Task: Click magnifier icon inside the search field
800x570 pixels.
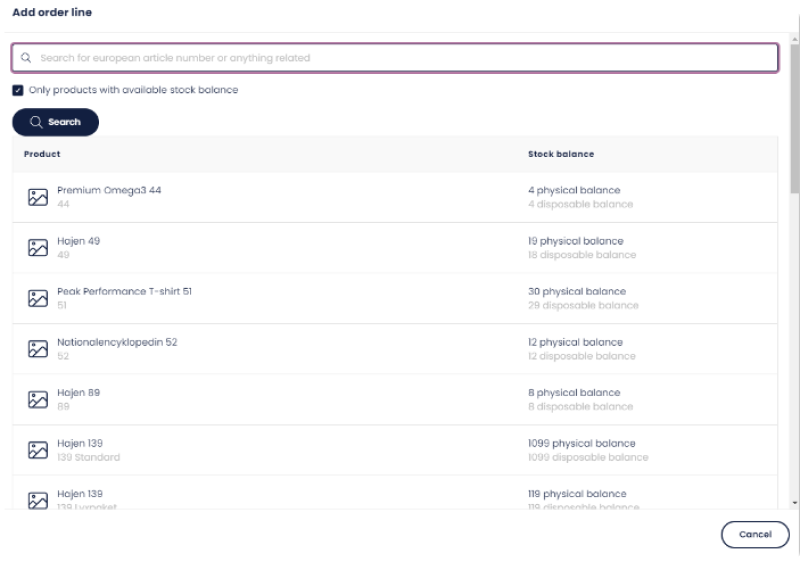Action: [26, 58]
